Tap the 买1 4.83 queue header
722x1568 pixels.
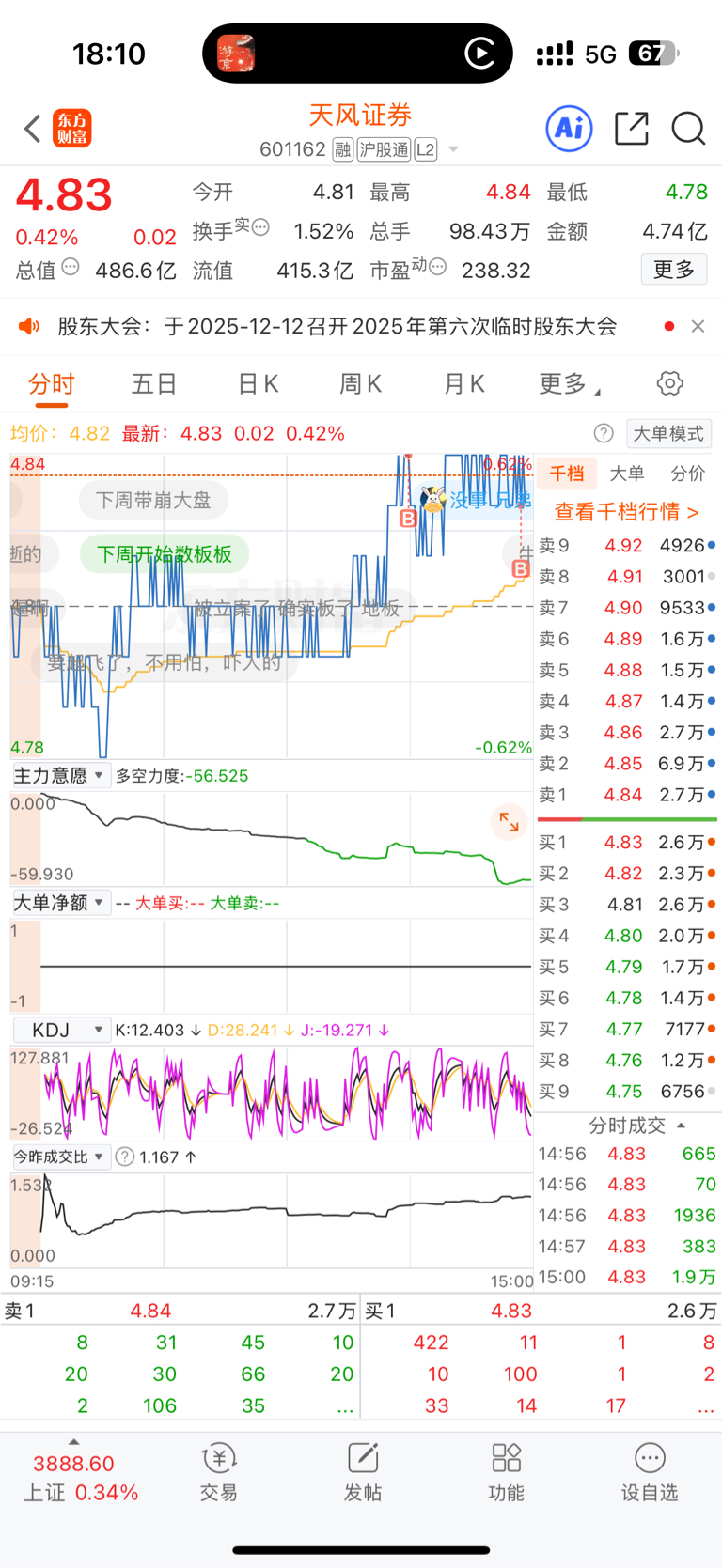coord(541,1310)
